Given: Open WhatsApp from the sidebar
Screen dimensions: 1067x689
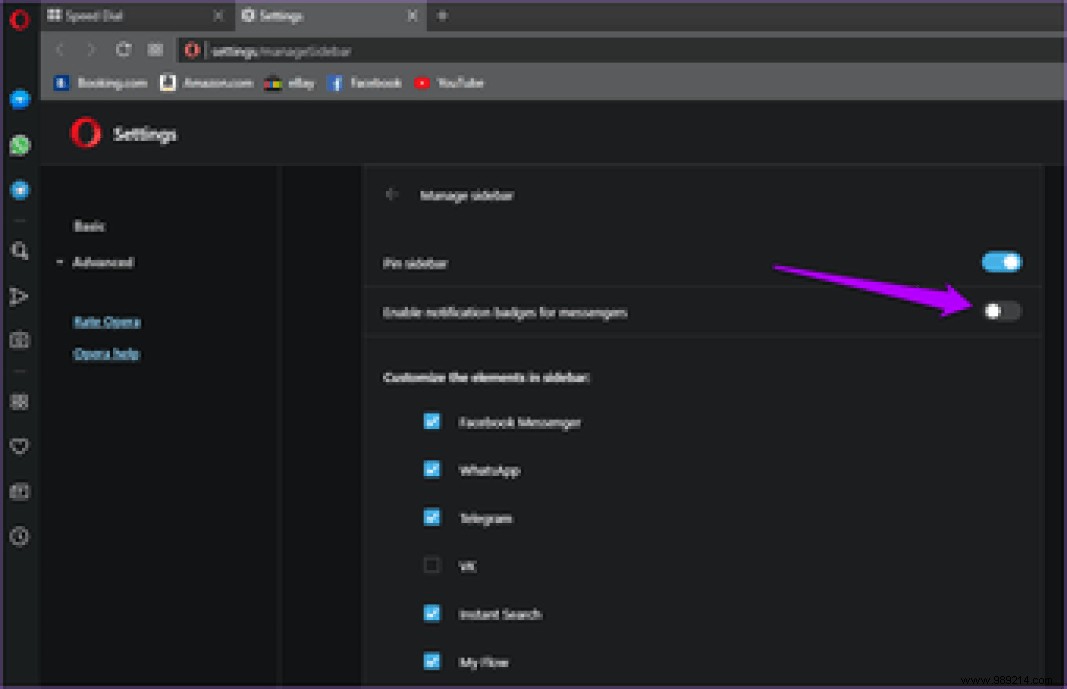Looking at the screenshot, I should 19,145.
